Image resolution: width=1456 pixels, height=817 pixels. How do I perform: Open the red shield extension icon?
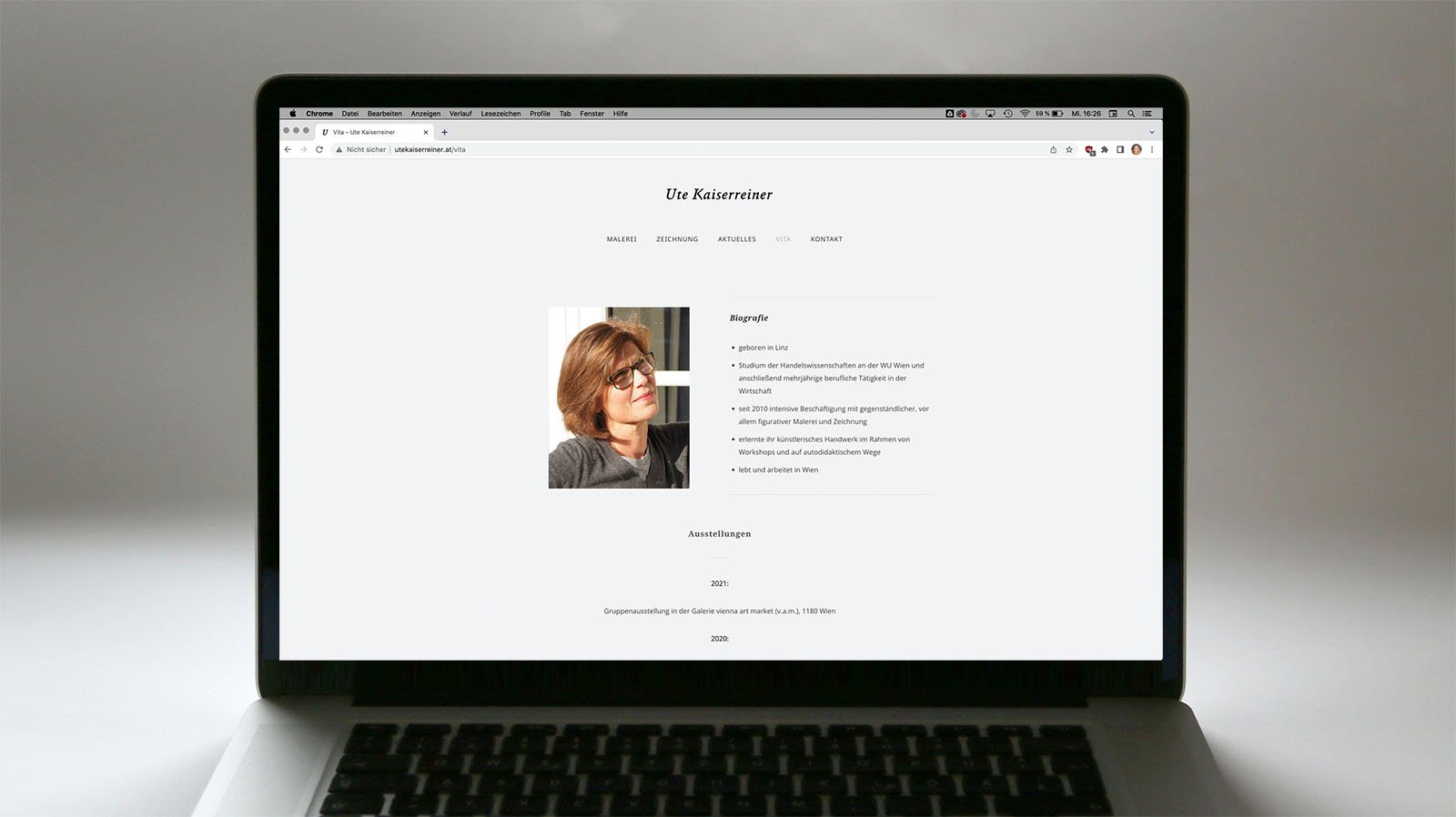[x=1089, y=150]
